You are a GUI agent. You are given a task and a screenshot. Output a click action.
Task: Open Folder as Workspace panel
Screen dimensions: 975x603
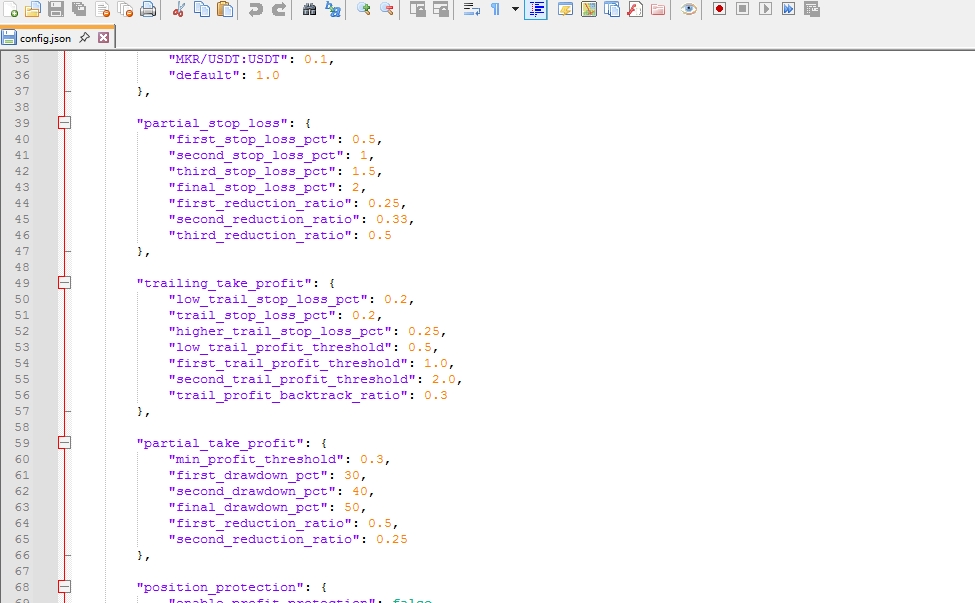tap(658, 9)
